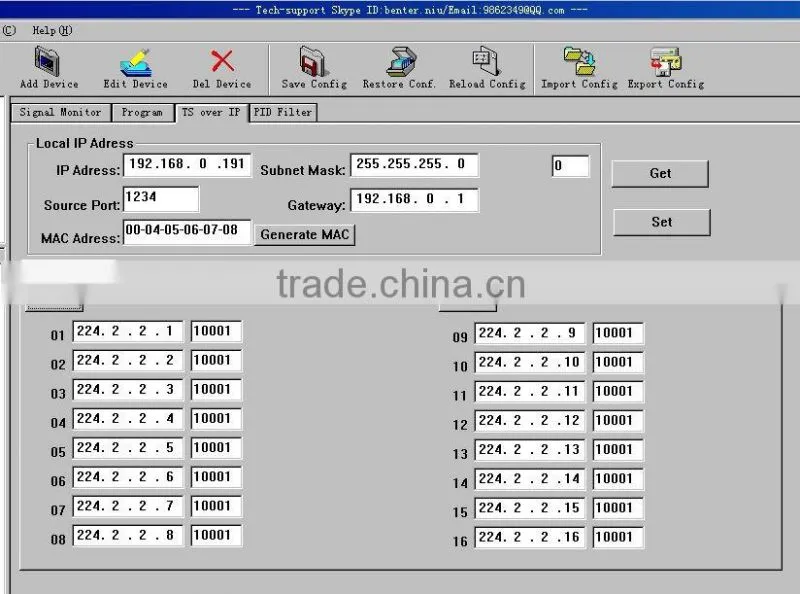
Task: Click channel 14 IP field 224.2.2.14
Action: (530, 479)
